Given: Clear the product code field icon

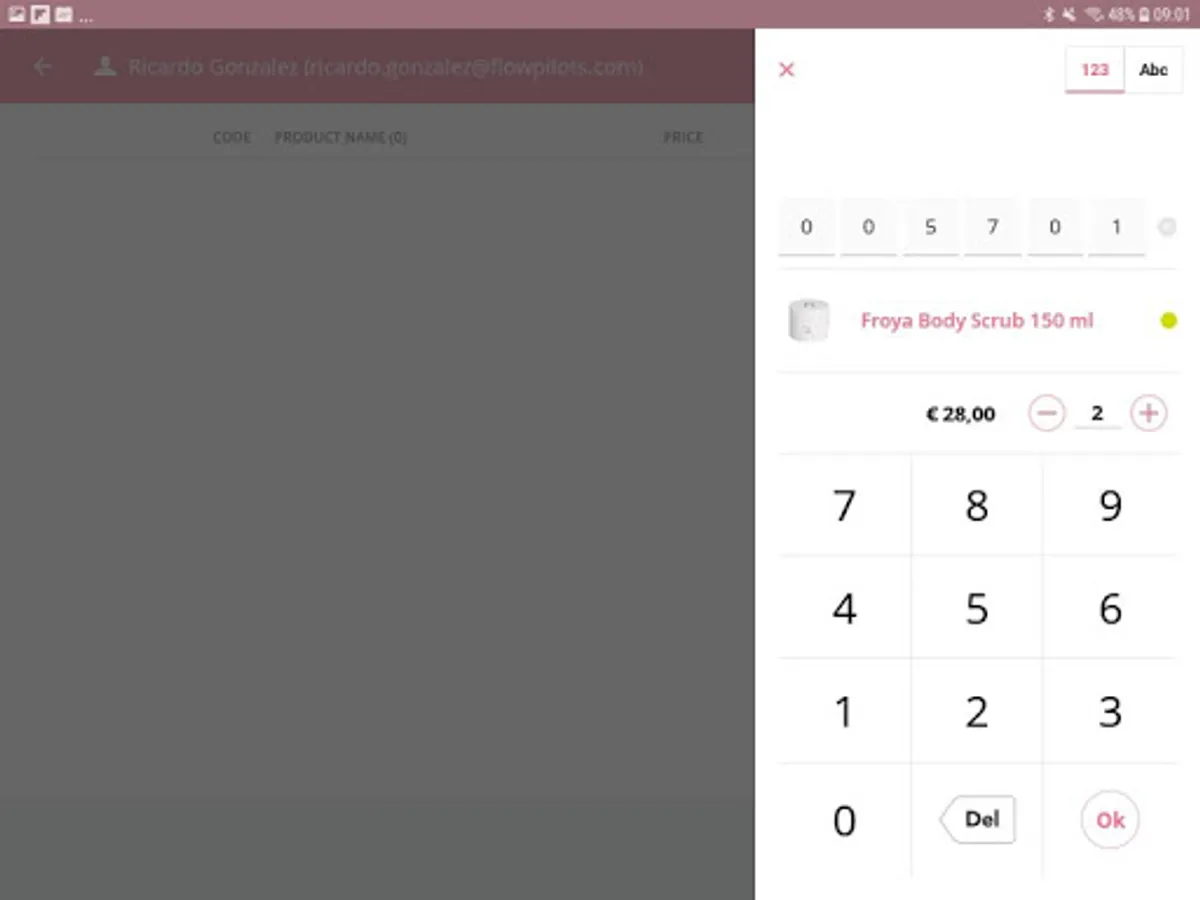Looking at the screenshot, I should 1167,228.
